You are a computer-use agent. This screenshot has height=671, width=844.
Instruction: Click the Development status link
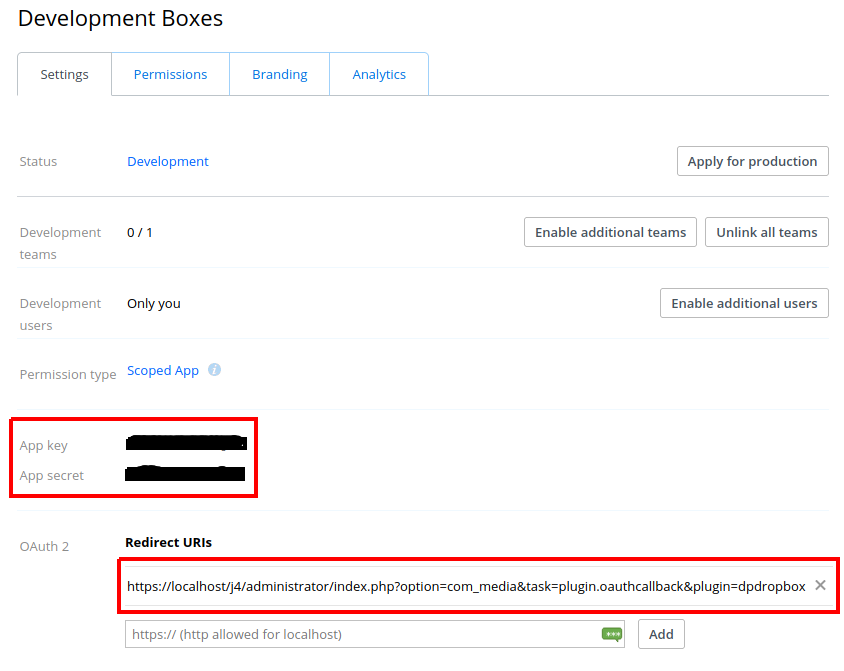click(168, 162)
